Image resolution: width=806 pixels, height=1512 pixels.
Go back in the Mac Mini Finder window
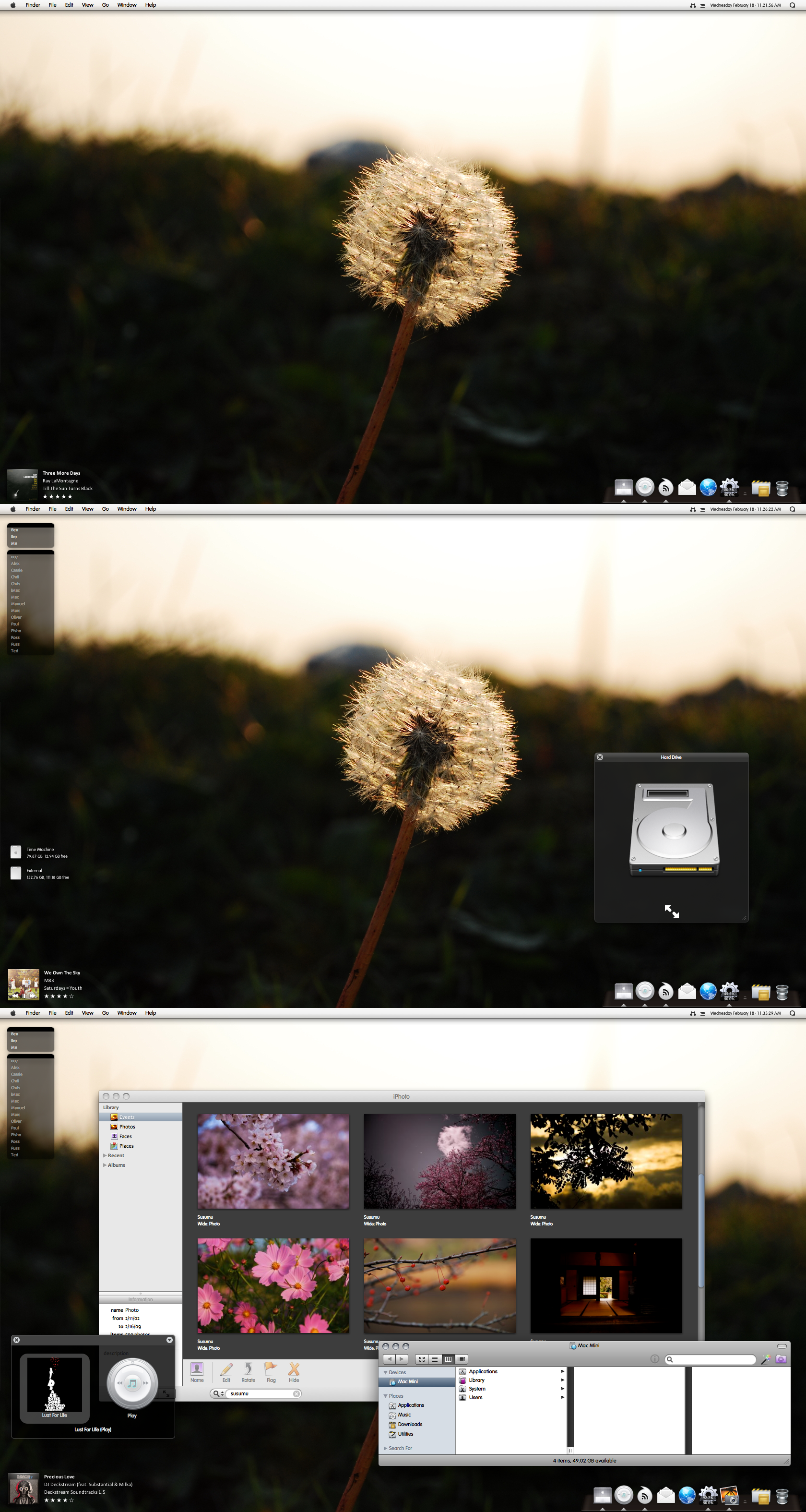pos(389,1359)
